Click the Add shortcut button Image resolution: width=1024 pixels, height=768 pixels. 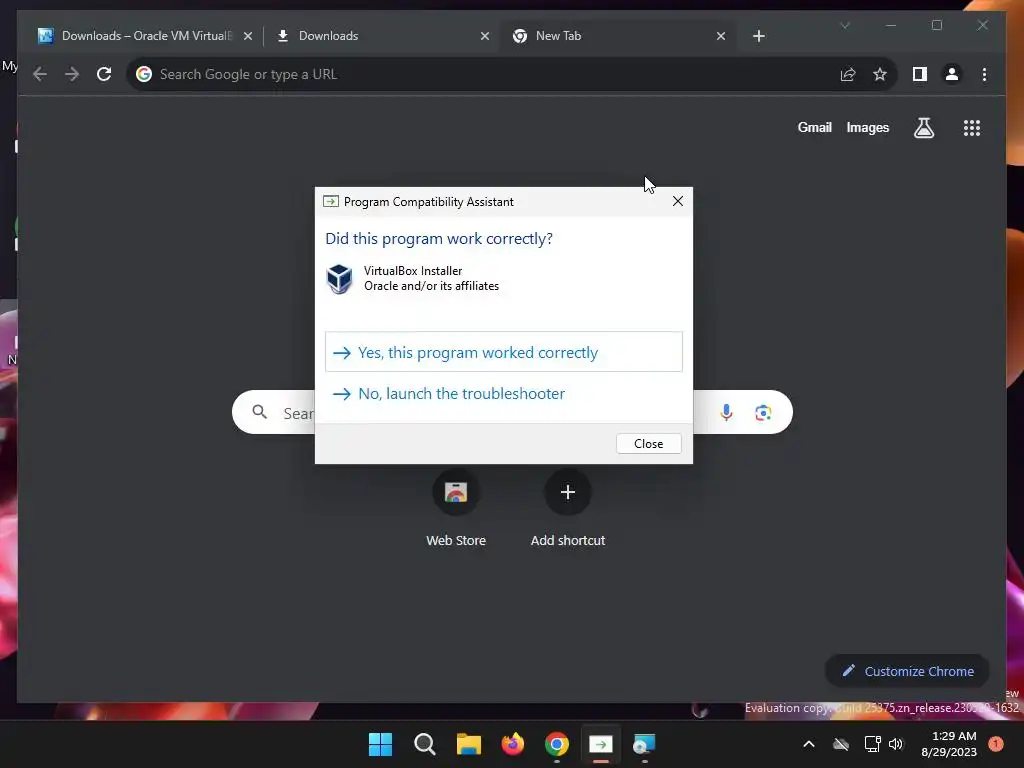(568, 508)
